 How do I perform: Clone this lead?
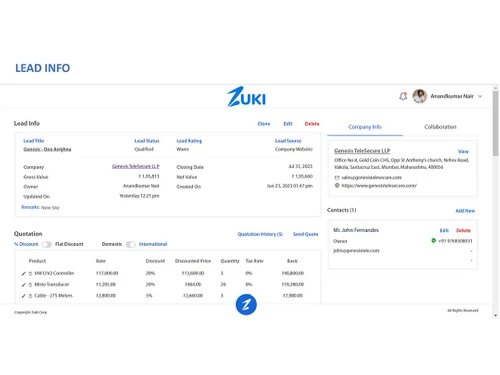[x=264, y=124]
